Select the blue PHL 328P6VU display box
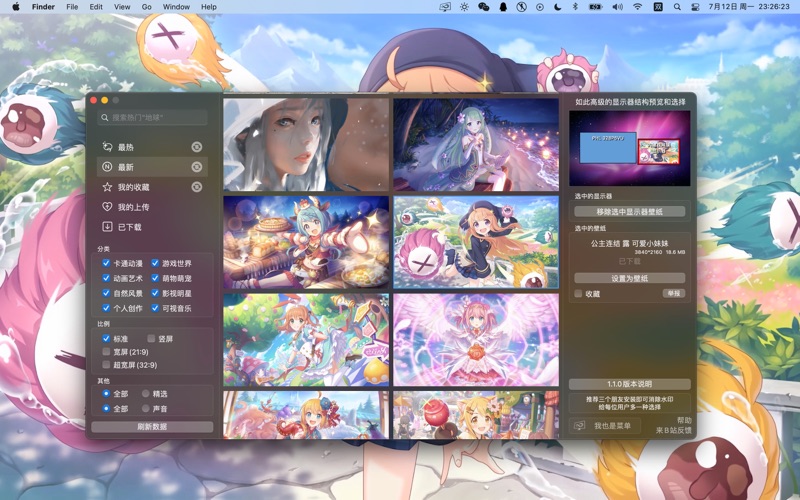Image resolution: width=800 pixels, height=500 pixels. tap(608, 148)
